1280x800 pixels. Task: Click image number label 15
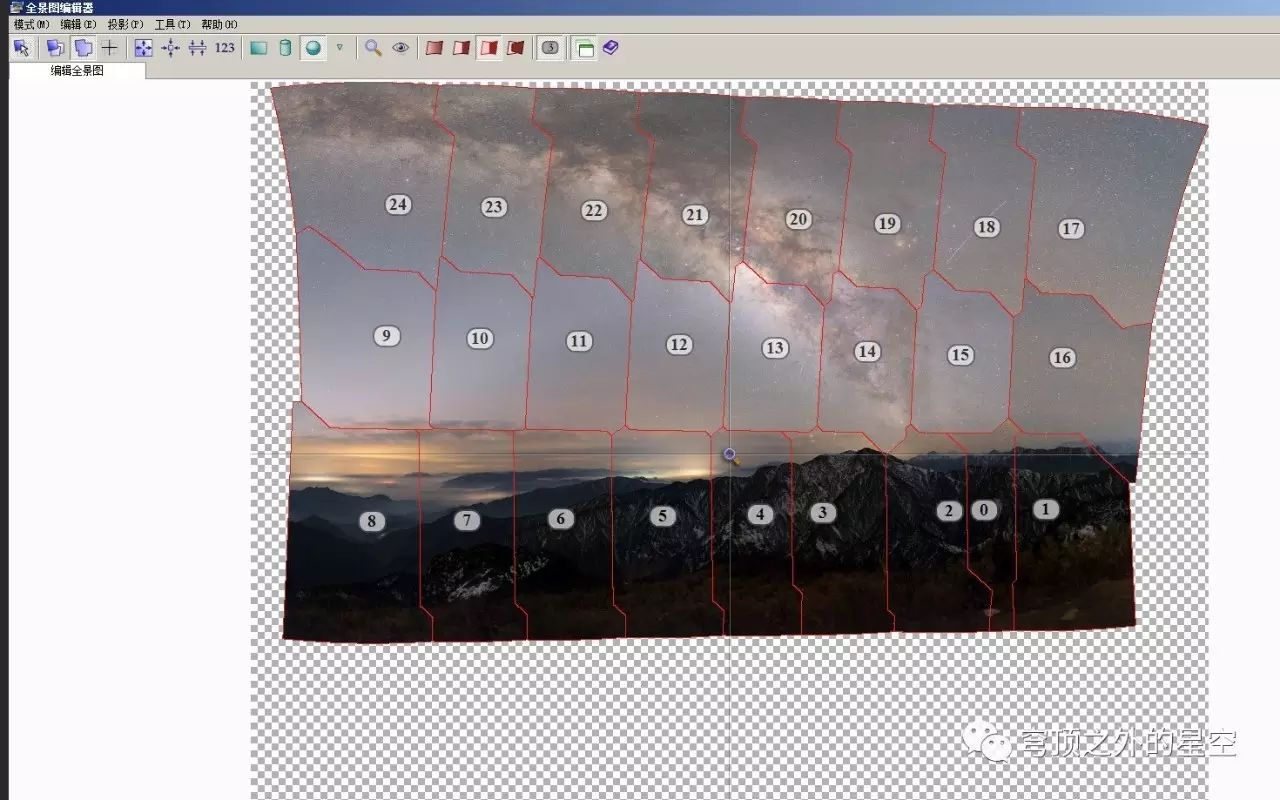point(960,355)
